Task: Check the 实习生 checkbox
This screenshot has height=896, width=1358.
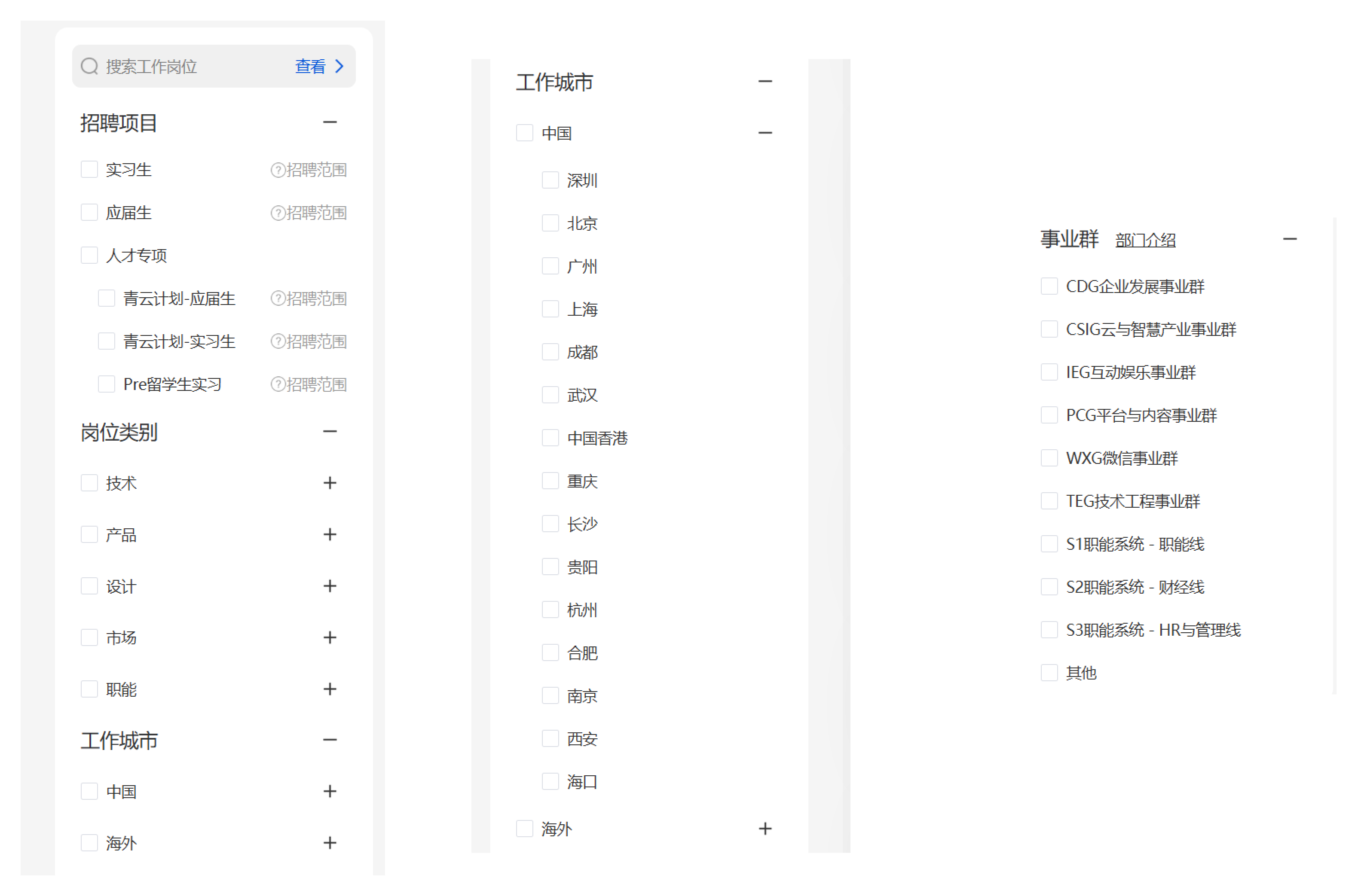Action: click(89, 170)
